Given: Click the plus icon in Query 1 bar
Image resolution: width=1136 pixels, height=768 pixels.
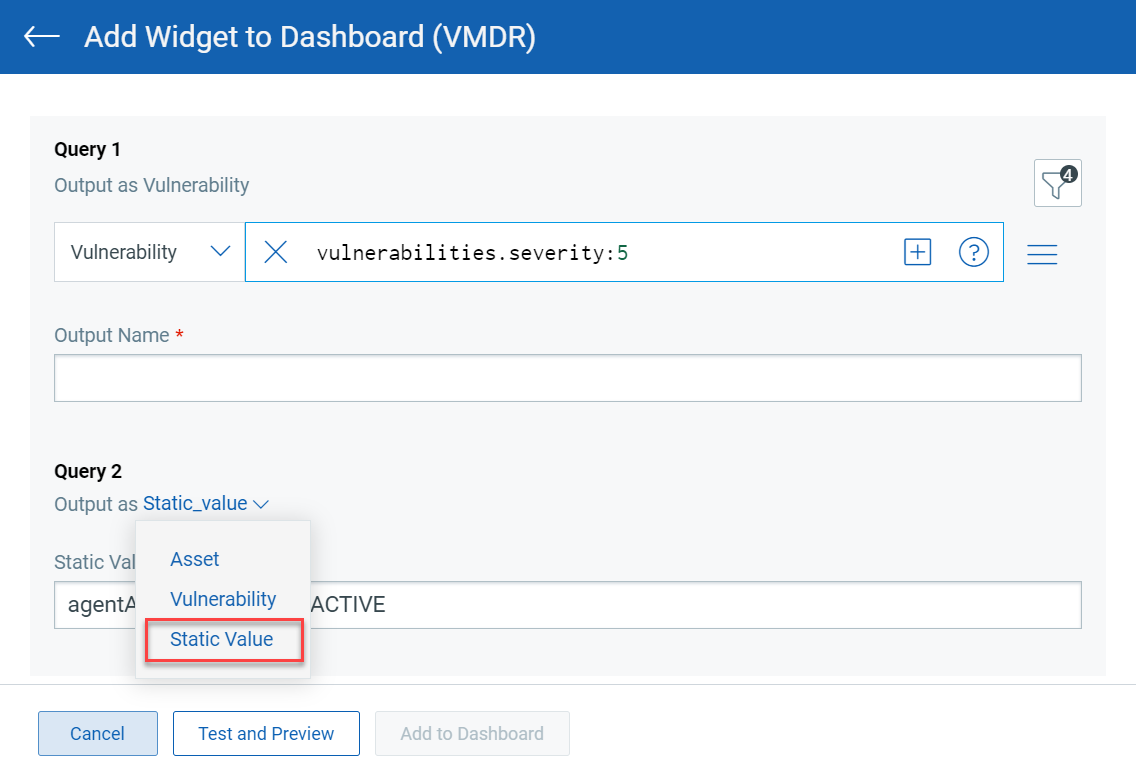Looking at the screenshot, I should click(x=917, y=252).
